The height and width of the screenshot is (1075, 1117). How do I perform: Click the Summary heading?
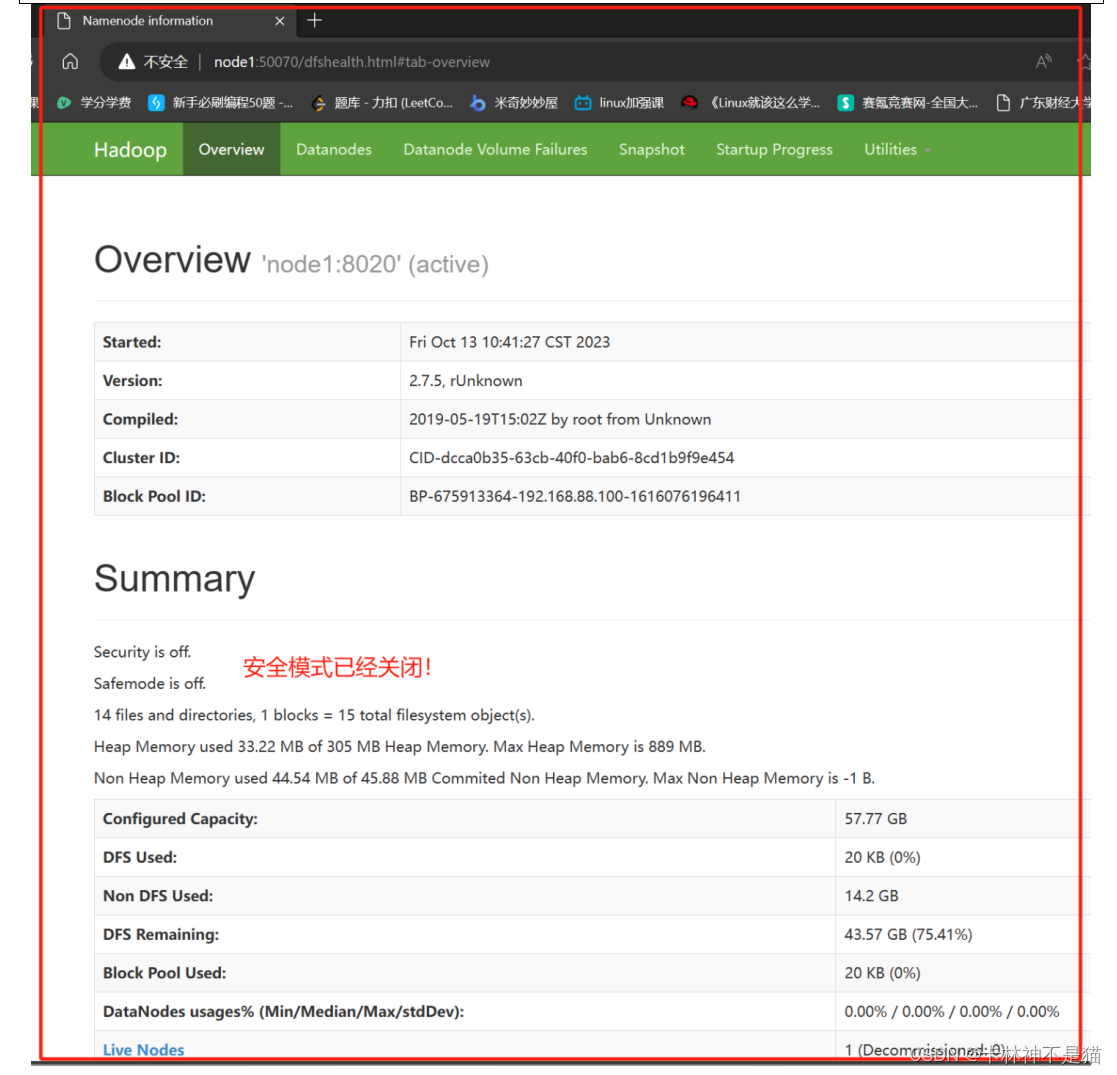175,578
